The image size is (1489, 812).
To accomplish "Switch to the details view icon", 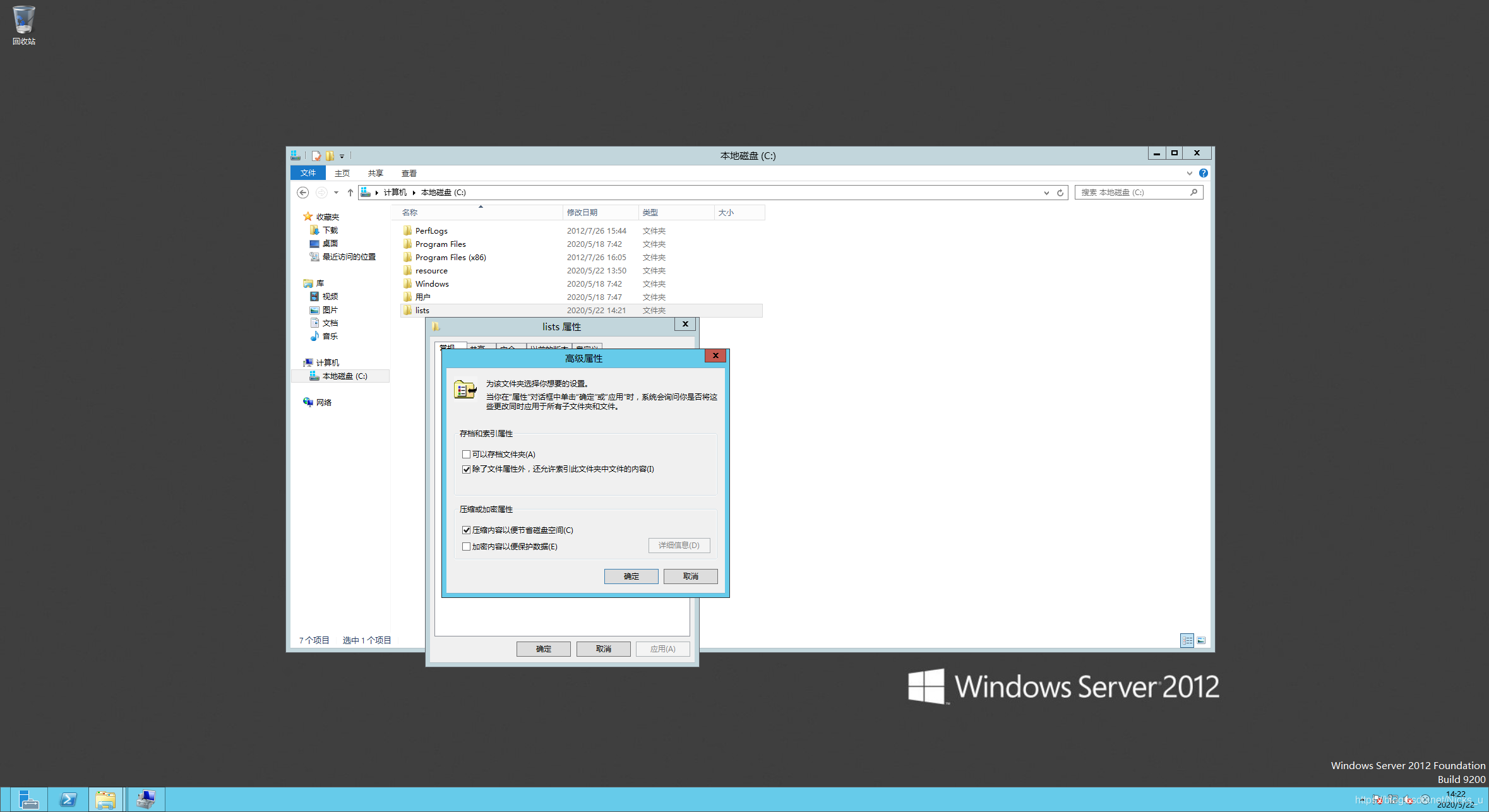I will [1187, 640].
